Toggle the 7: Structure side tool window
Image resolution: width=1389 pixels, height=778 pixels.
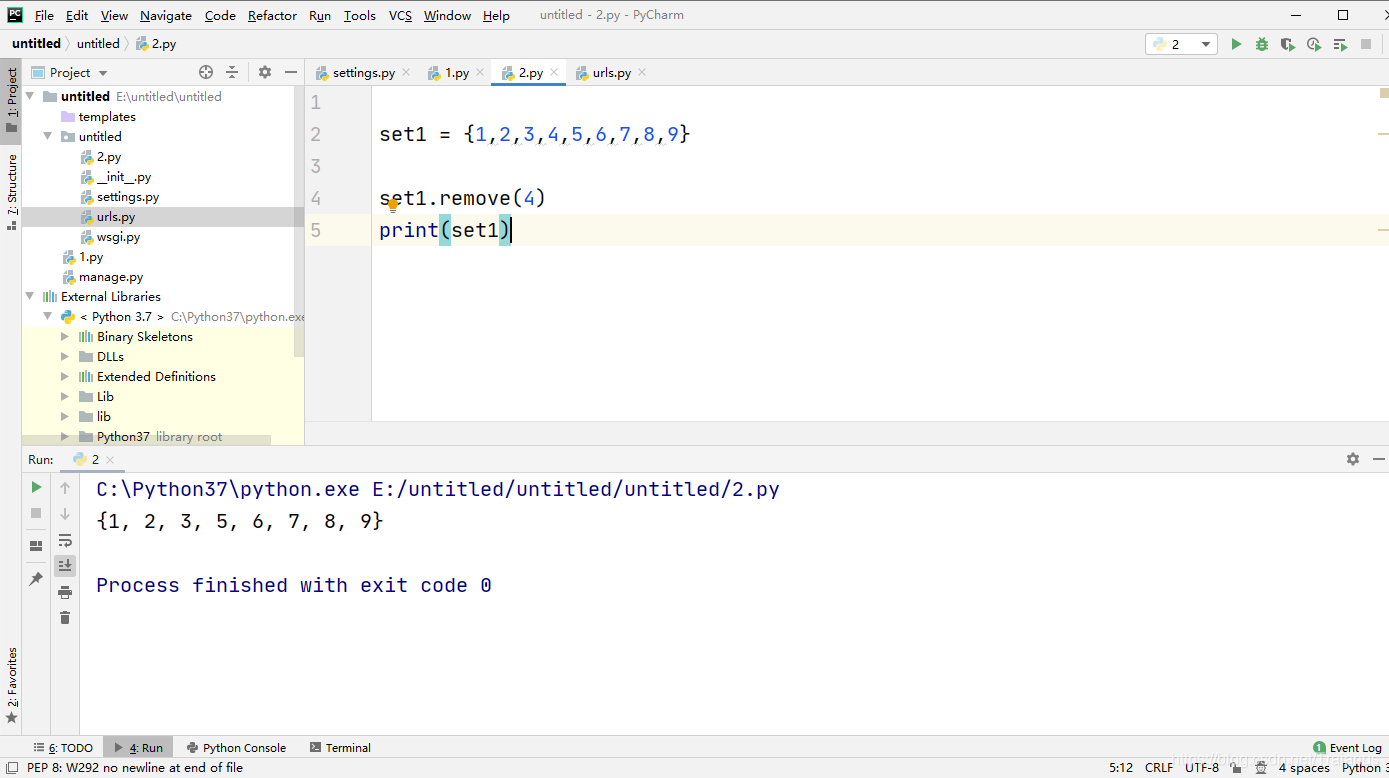pyautogui.click(x=12, y=191)
